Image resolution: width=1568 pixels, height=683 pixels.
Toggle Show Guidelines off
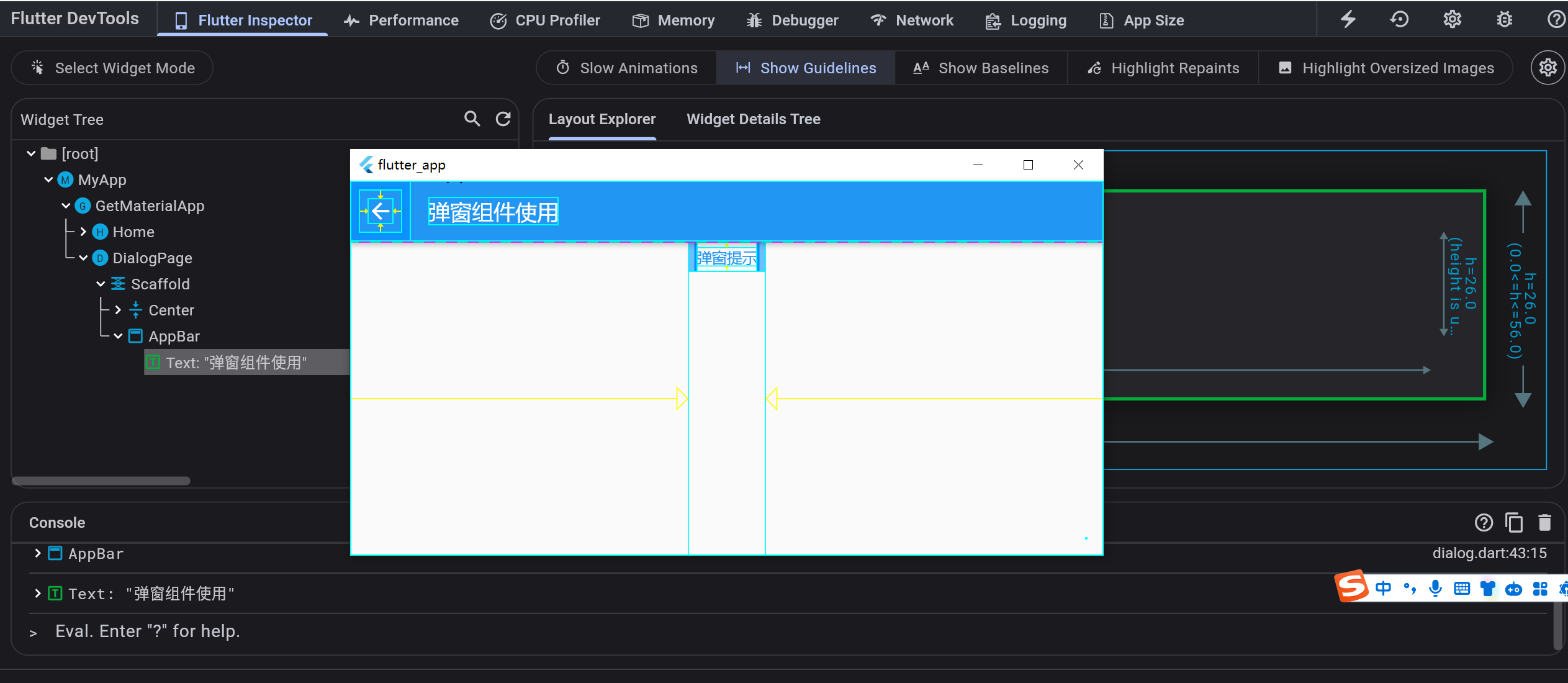[806, 68]
